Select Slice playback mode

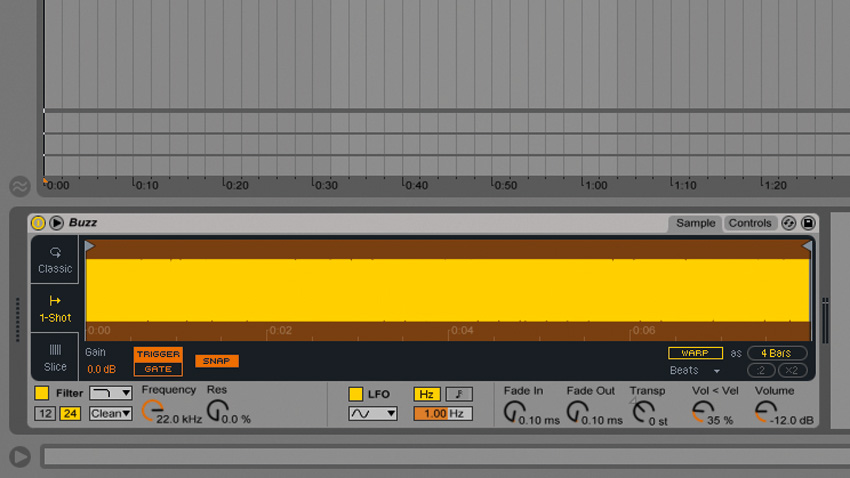(x=55, y=358)
